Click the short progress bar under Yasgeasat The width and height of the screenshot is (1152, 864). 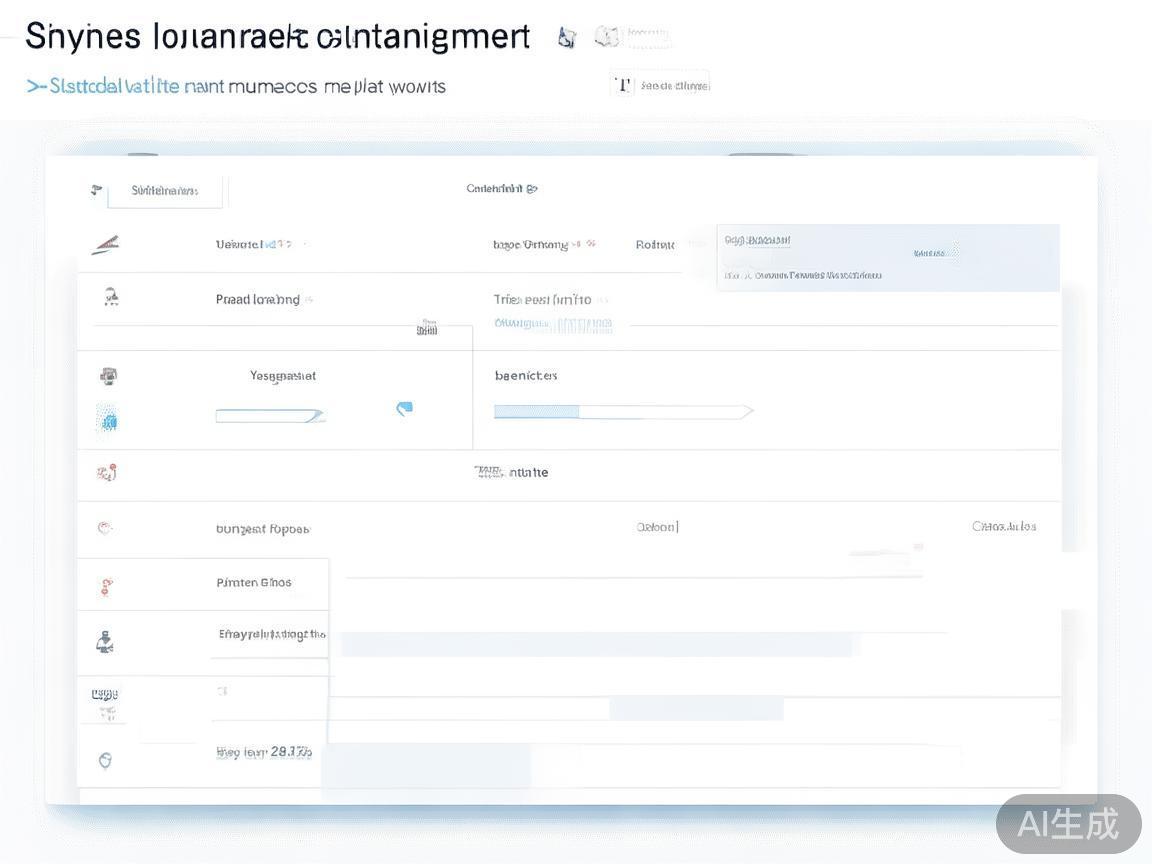pos(270,415)
